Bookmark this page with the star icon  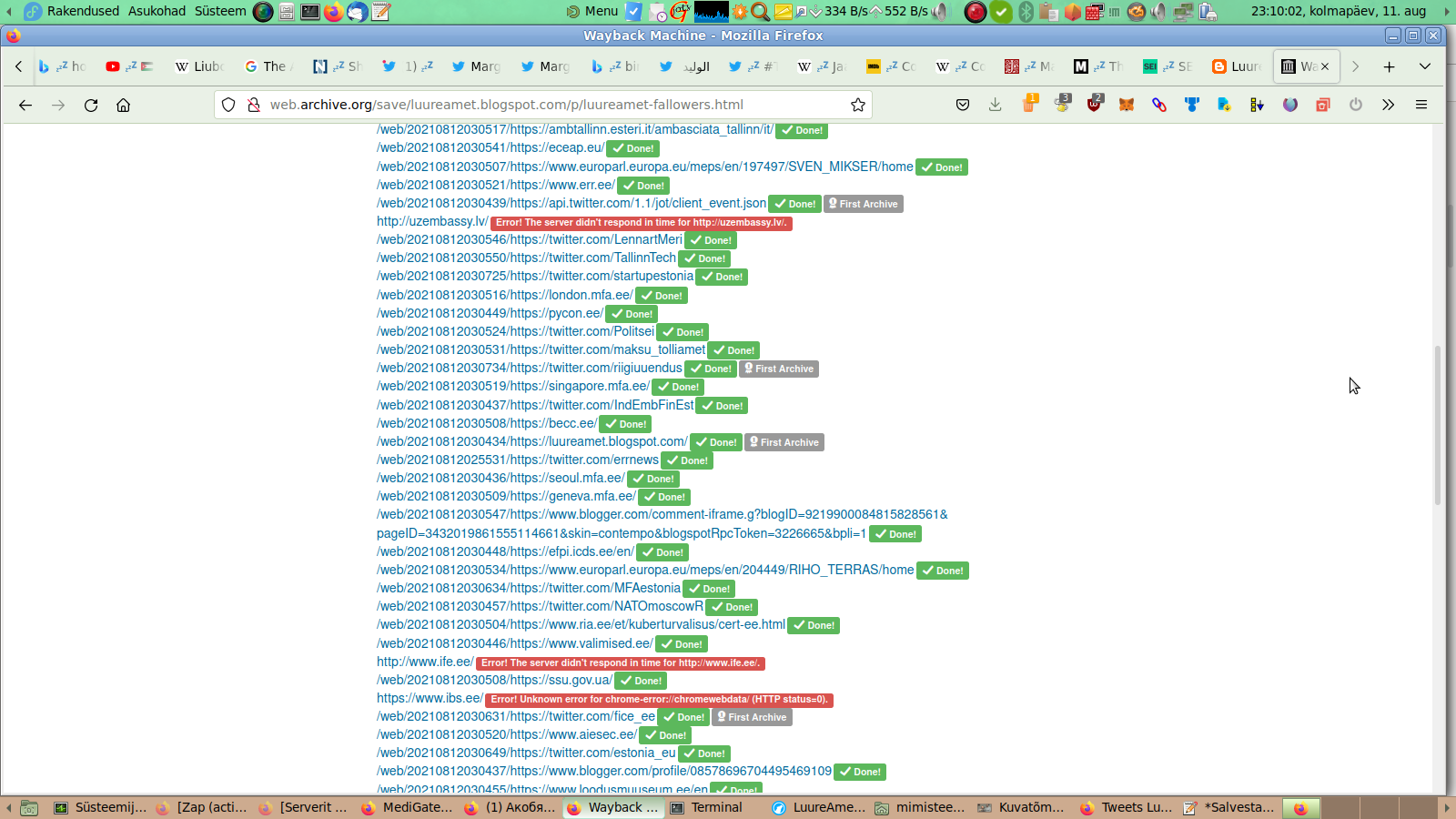[857, 105]
